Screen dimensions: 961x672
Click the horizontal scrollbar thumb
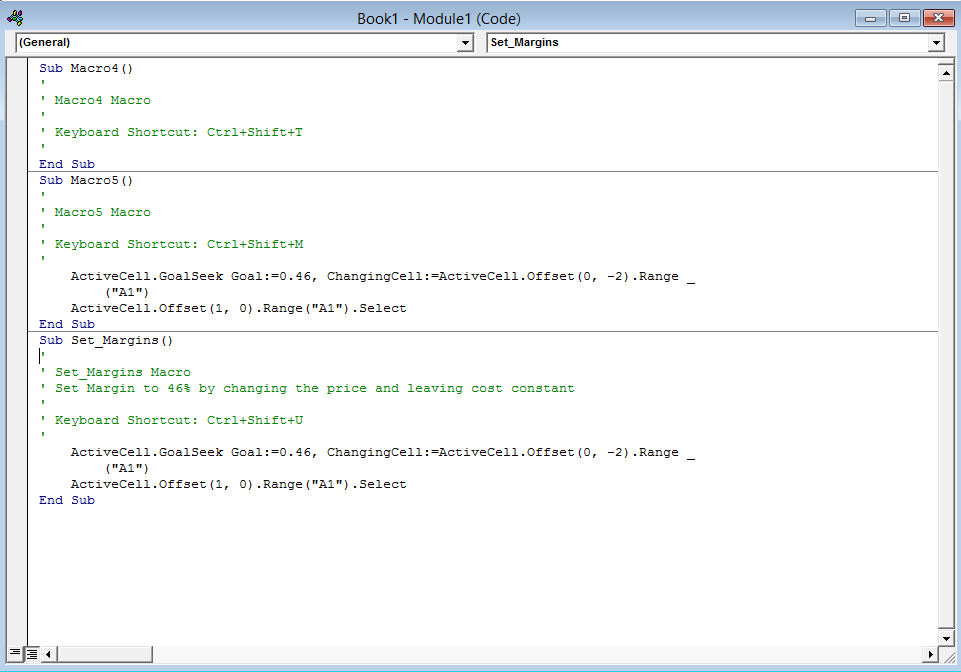click(105, 654)
